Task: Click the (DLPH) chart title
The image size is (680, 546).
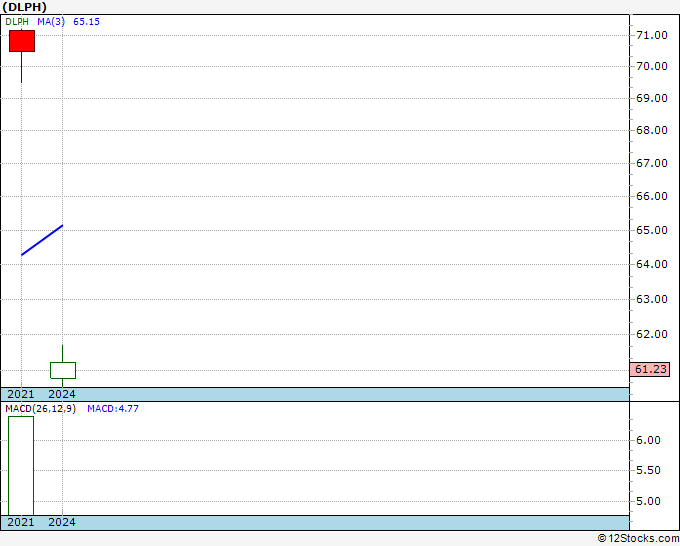Action: click(x=24, y=7)
